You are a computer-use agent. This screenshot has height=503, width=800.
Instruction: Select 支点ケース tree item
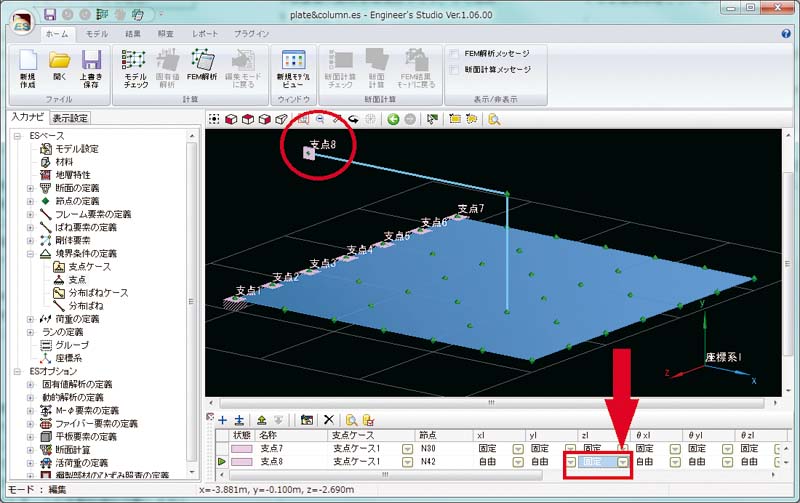pos(89,267)
